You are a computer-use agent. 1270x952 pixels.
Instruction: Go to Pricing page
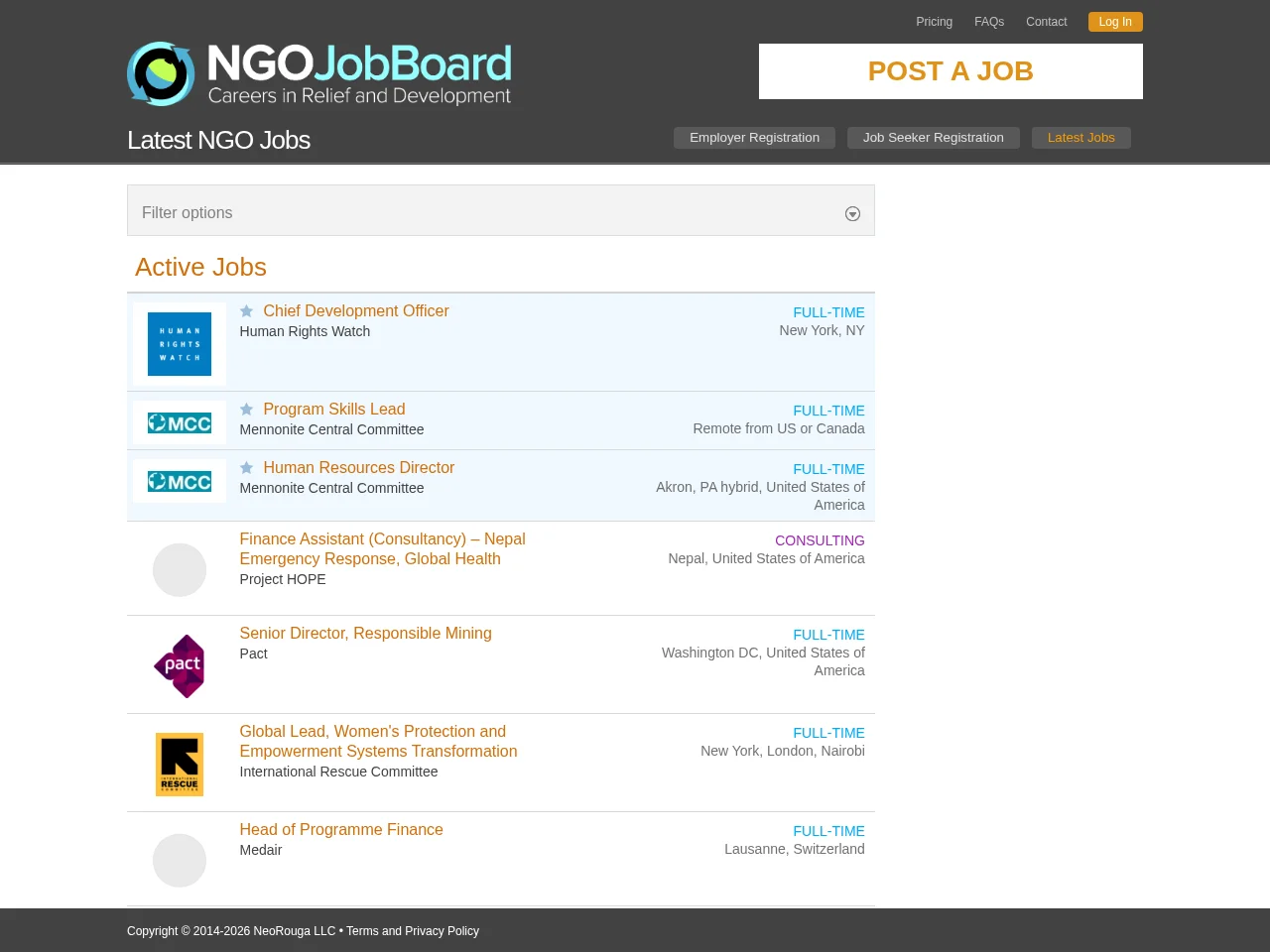pyautogui.click(x=934, y=22)
